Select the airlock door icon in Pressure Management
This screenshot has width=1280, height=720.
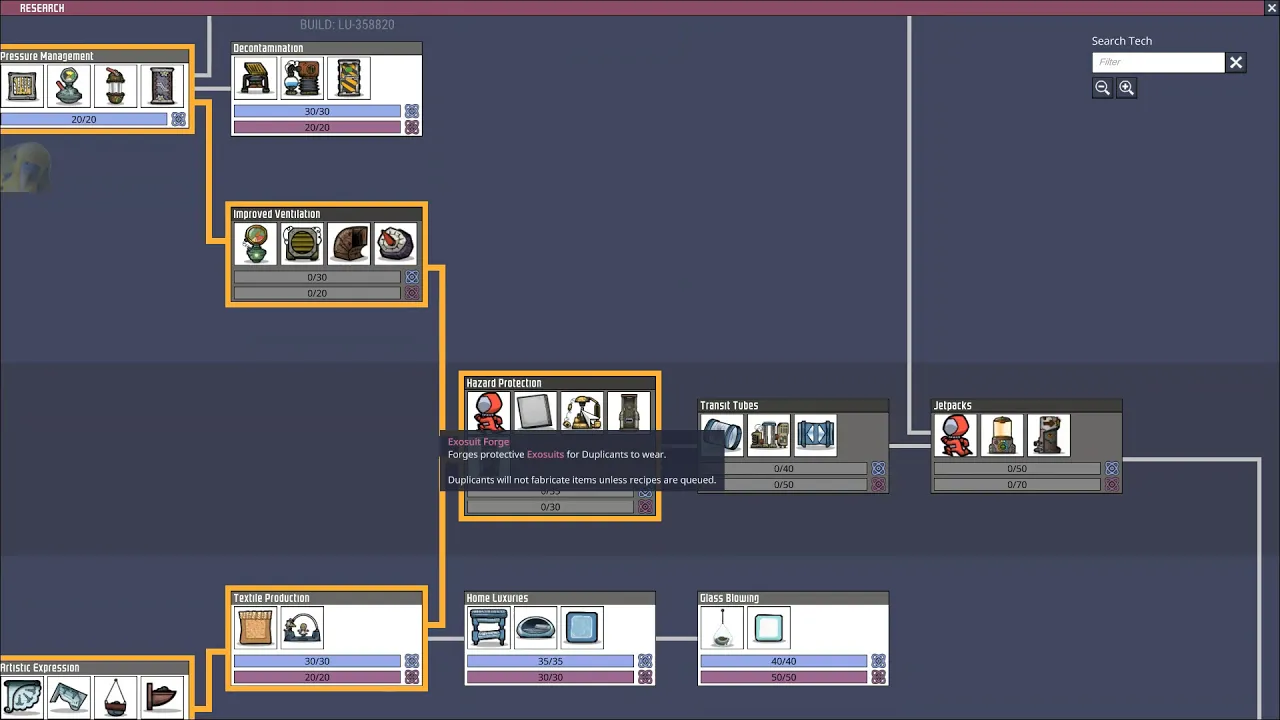pyautogui.click(x=163, y=86)
